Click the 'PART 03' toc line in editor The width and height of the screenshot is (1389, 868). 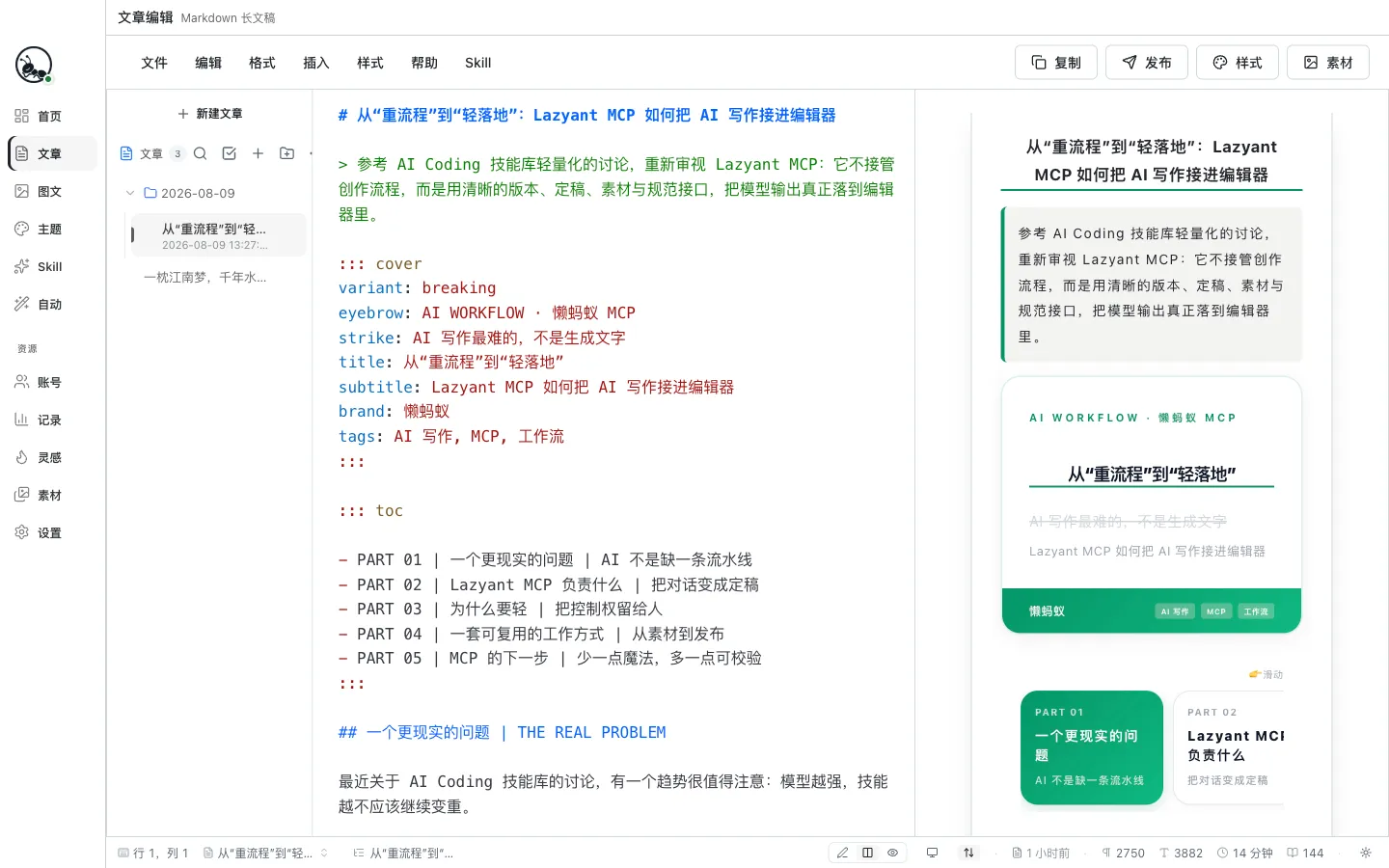pos(500,610)
